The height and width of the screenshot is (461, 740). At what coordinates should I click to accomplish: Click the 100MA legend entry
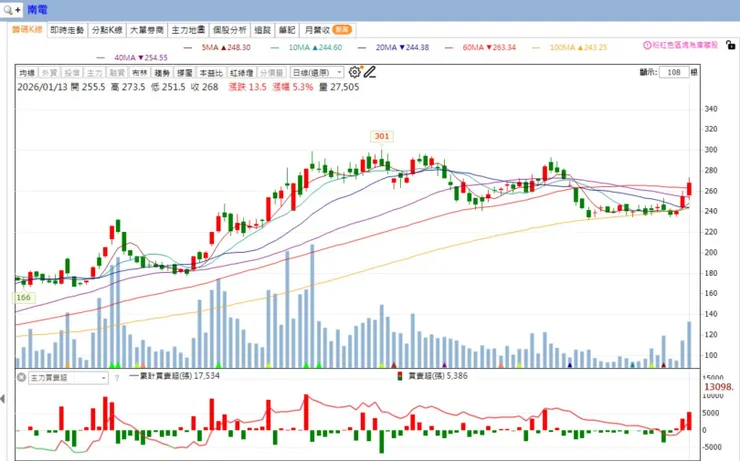tap(570, 47)
